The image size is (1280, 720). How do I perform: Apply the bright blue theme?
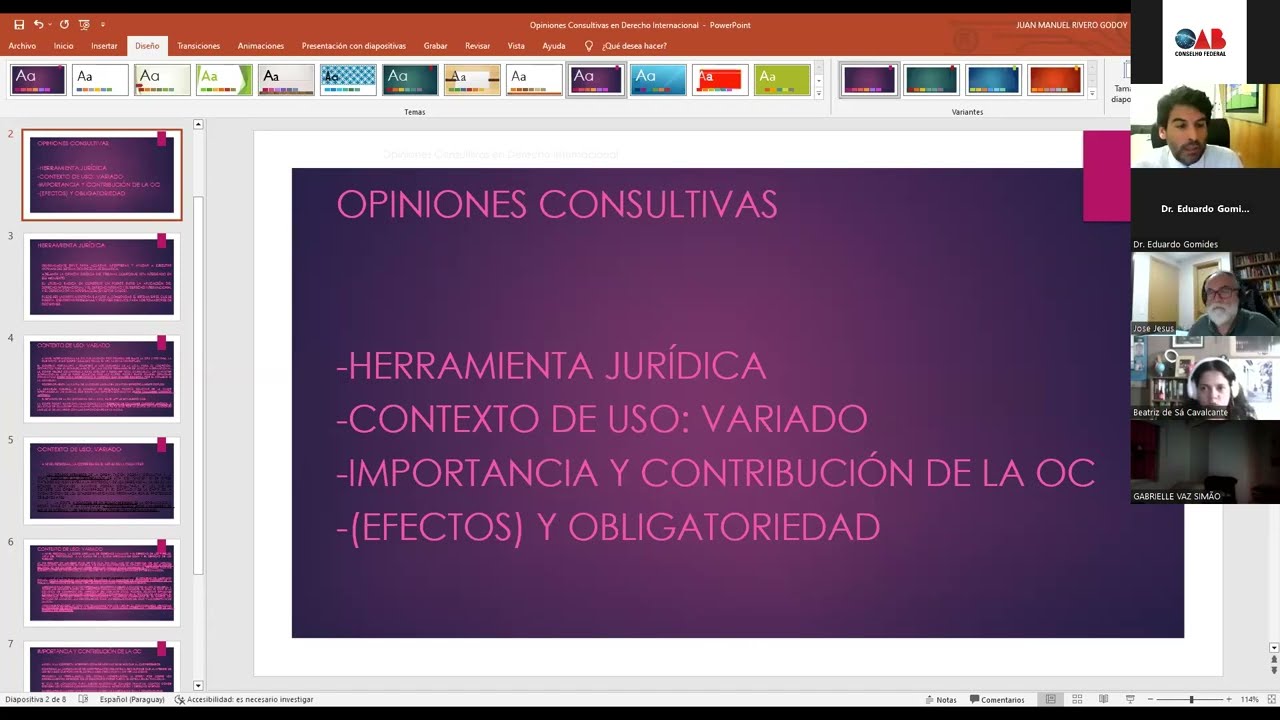pos(658,80)
